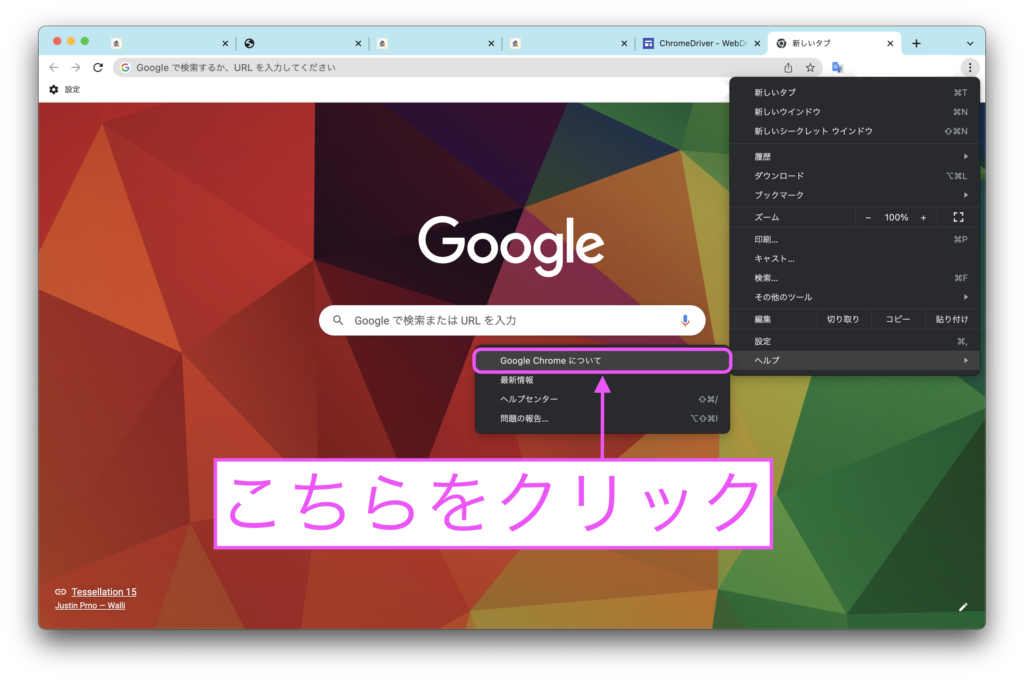This screenshot has height=680, width=1024.
Task: Open 設定 from the Chrome menu
Action: coord(855,342)
